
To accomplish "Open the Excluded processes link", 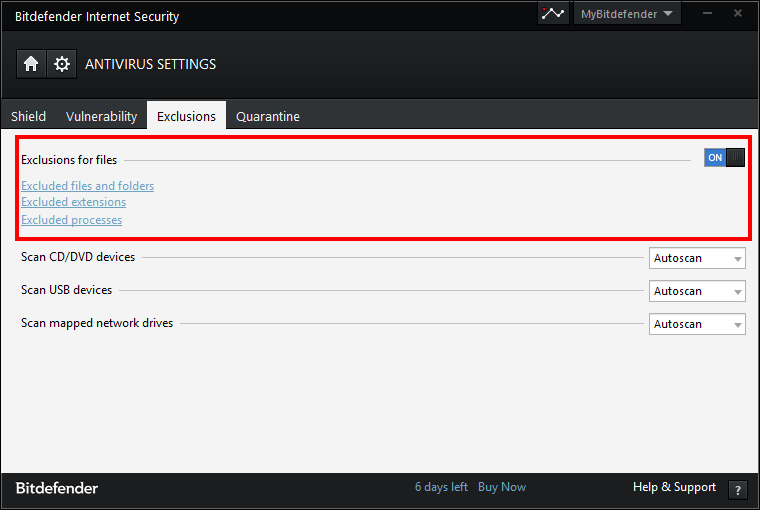I will [x=71, y=220].
